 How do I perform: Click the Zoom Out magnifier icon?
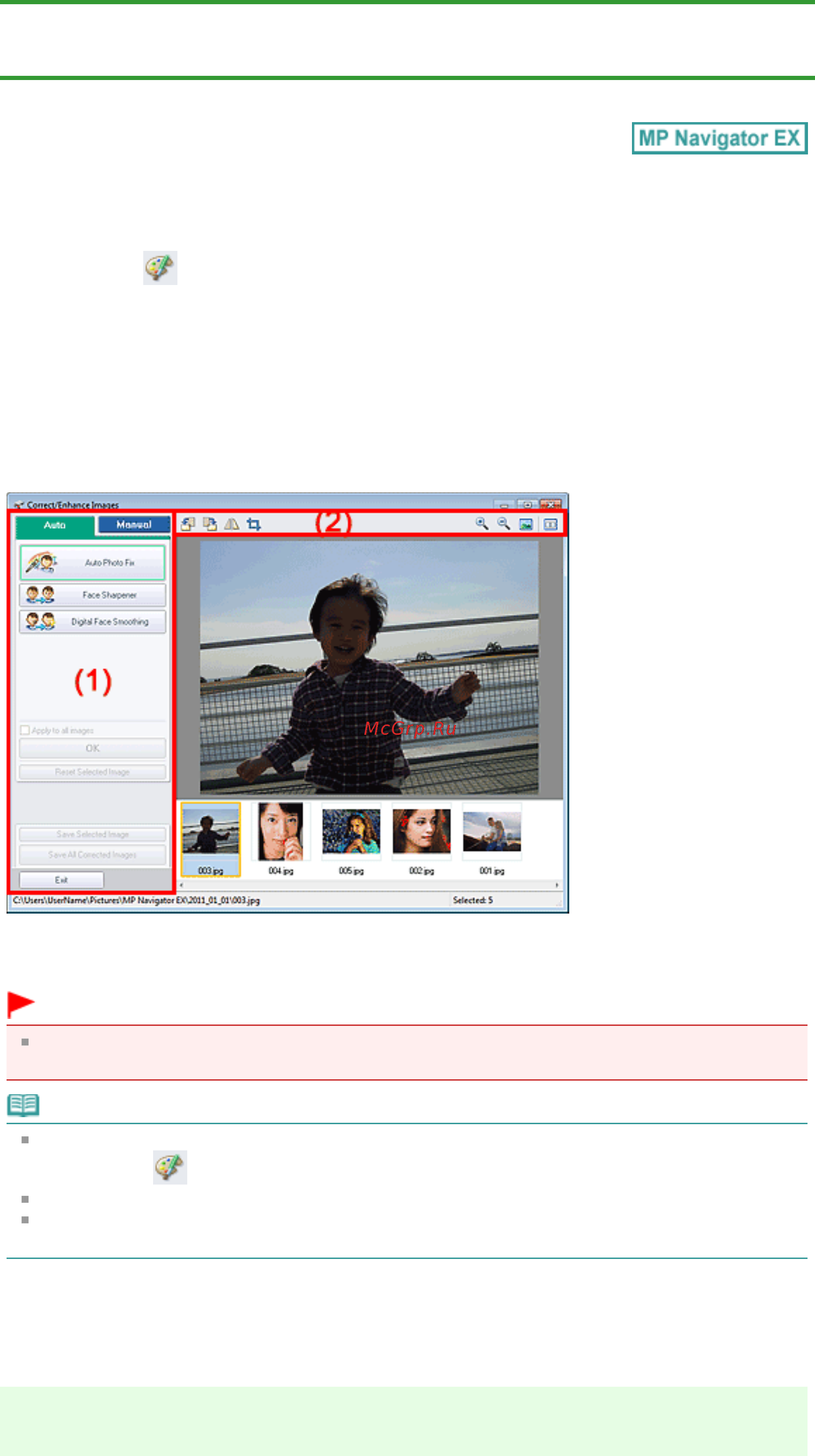504,524
